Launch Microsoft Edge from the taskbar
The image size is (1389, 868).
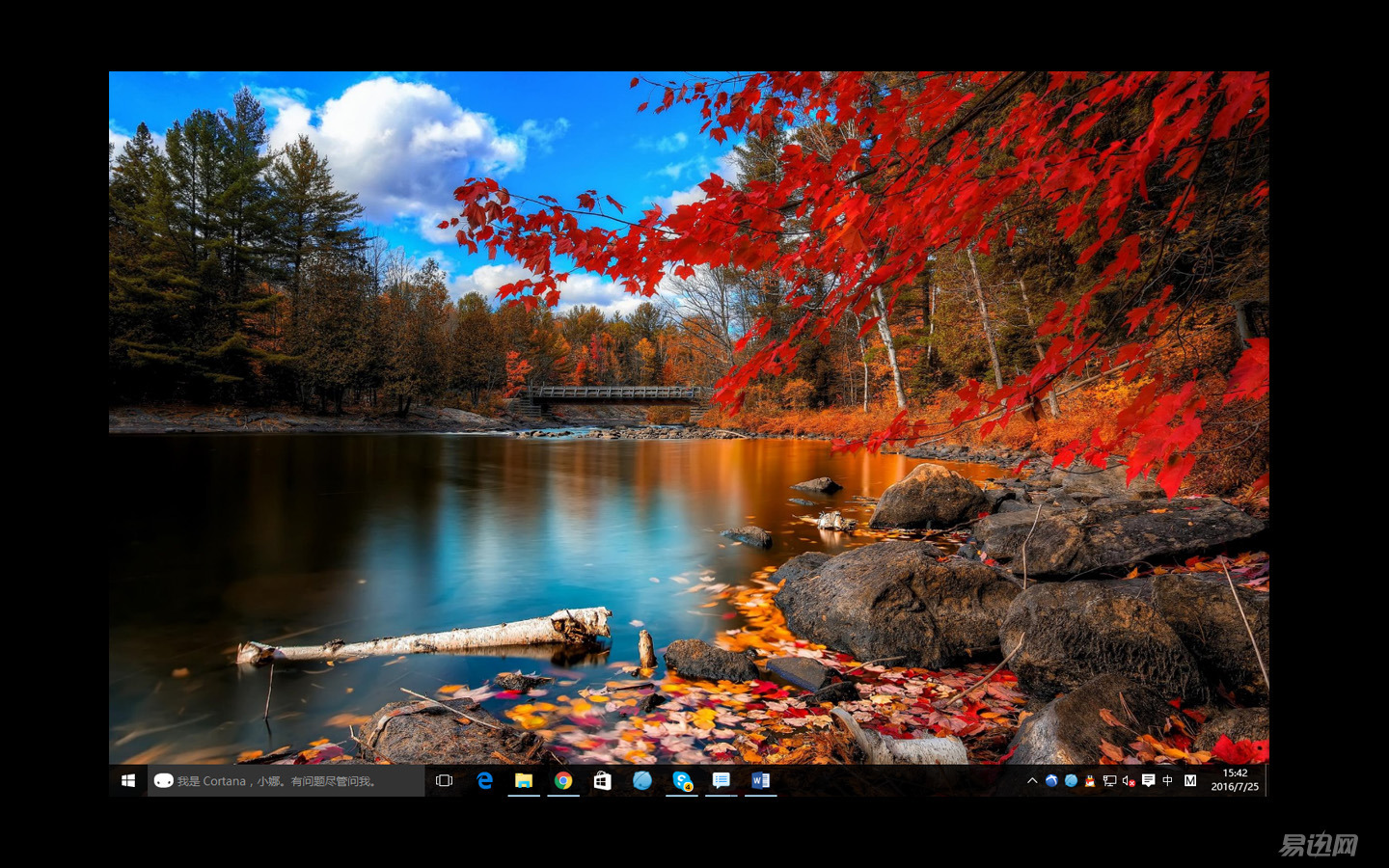click(x=484, y=781)
